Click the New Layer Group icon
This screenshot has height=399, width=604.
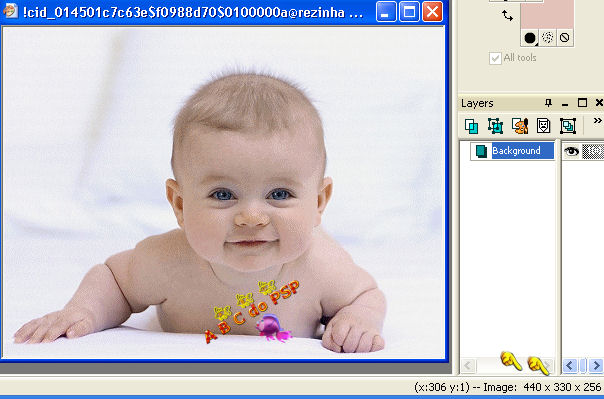click(568, 126)
